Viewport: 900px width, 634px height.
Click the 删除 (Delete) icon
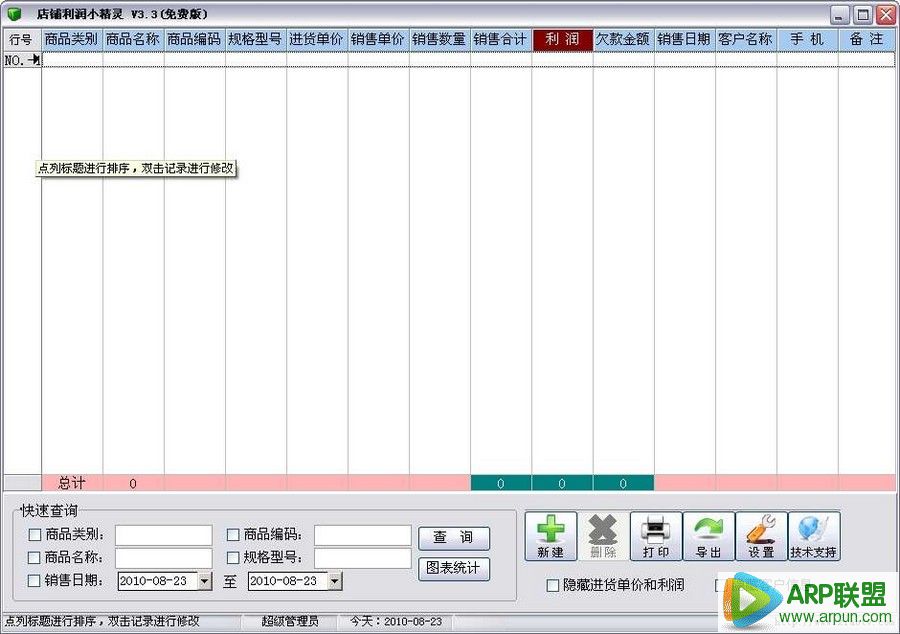[603, 535]
